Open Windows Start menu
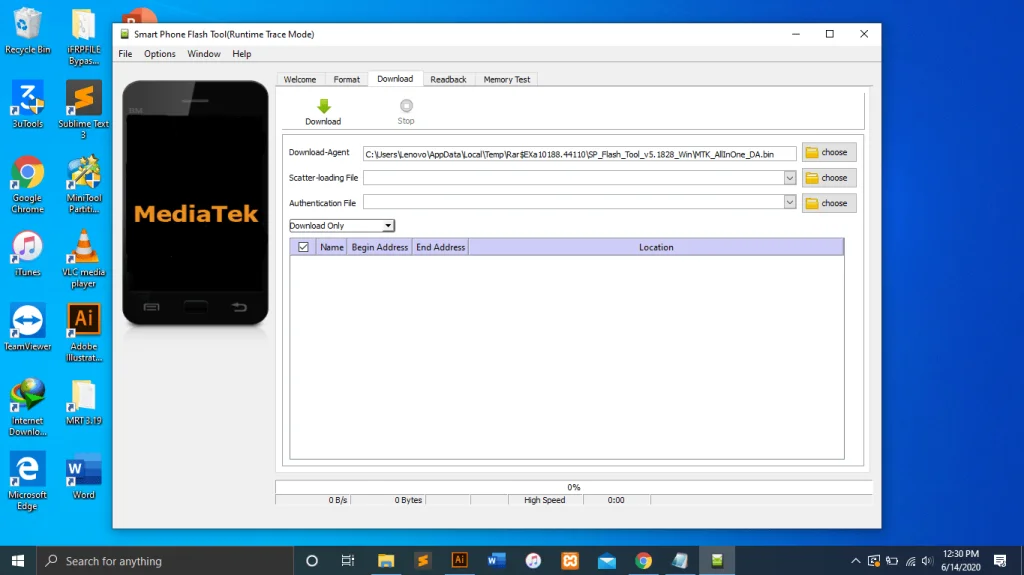 [x=18, y=561]
